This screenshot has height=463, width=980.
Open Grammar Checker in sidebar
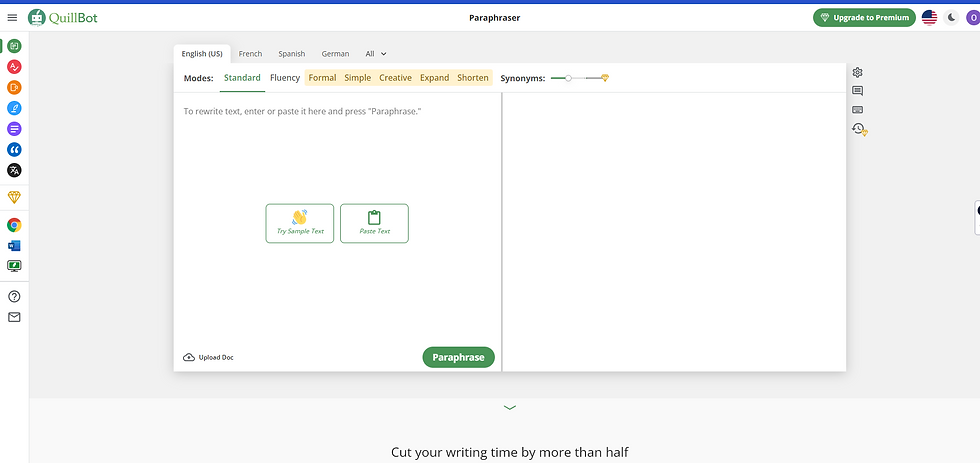(x=14, y=66)
